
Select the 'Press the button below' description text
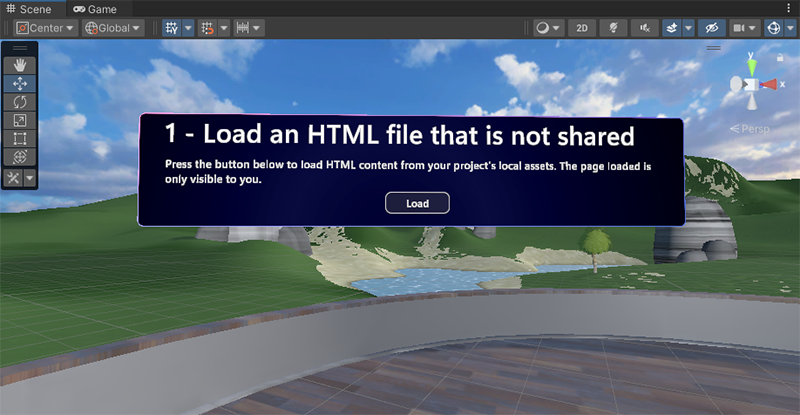pyautogui.click(x=408, y=172)
